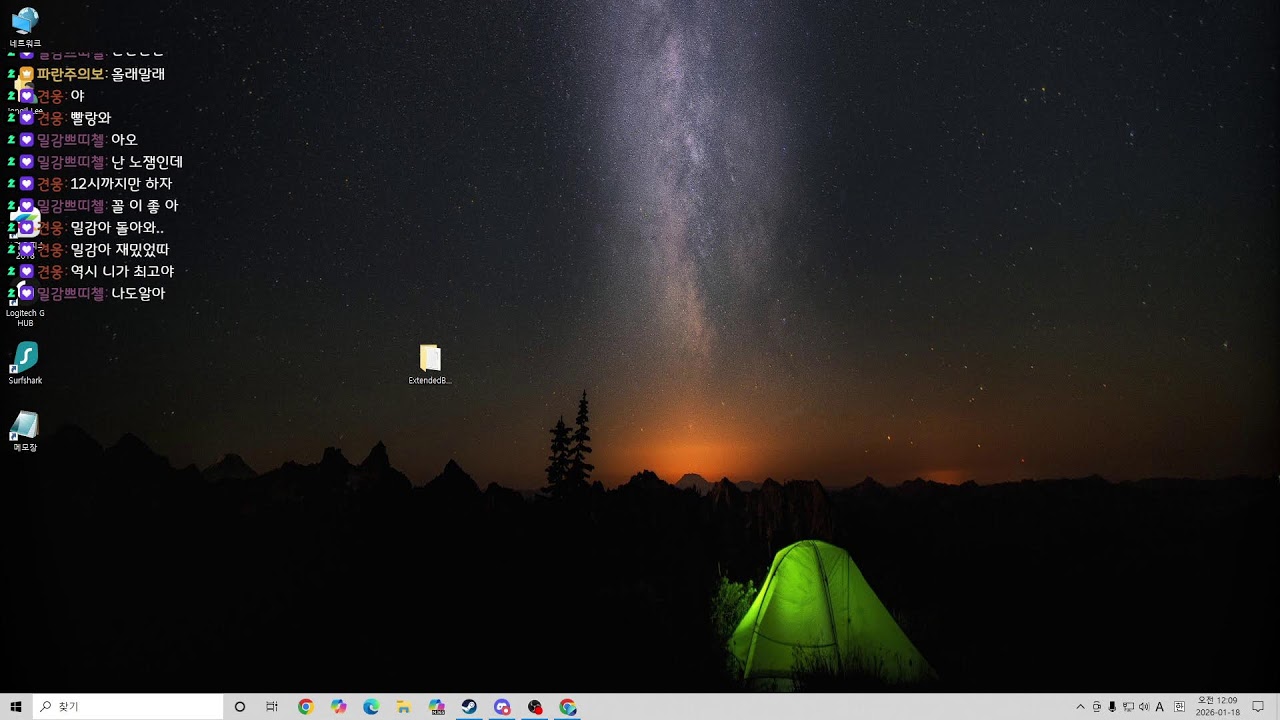This screenshot has height=720, width=1280.
Task: Select the 메모장 desktop shortcut
Action: (25, 432)
